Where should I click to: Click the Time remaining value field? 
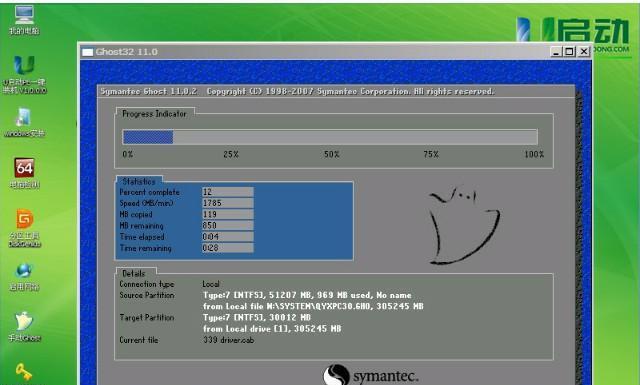(228, 248)
